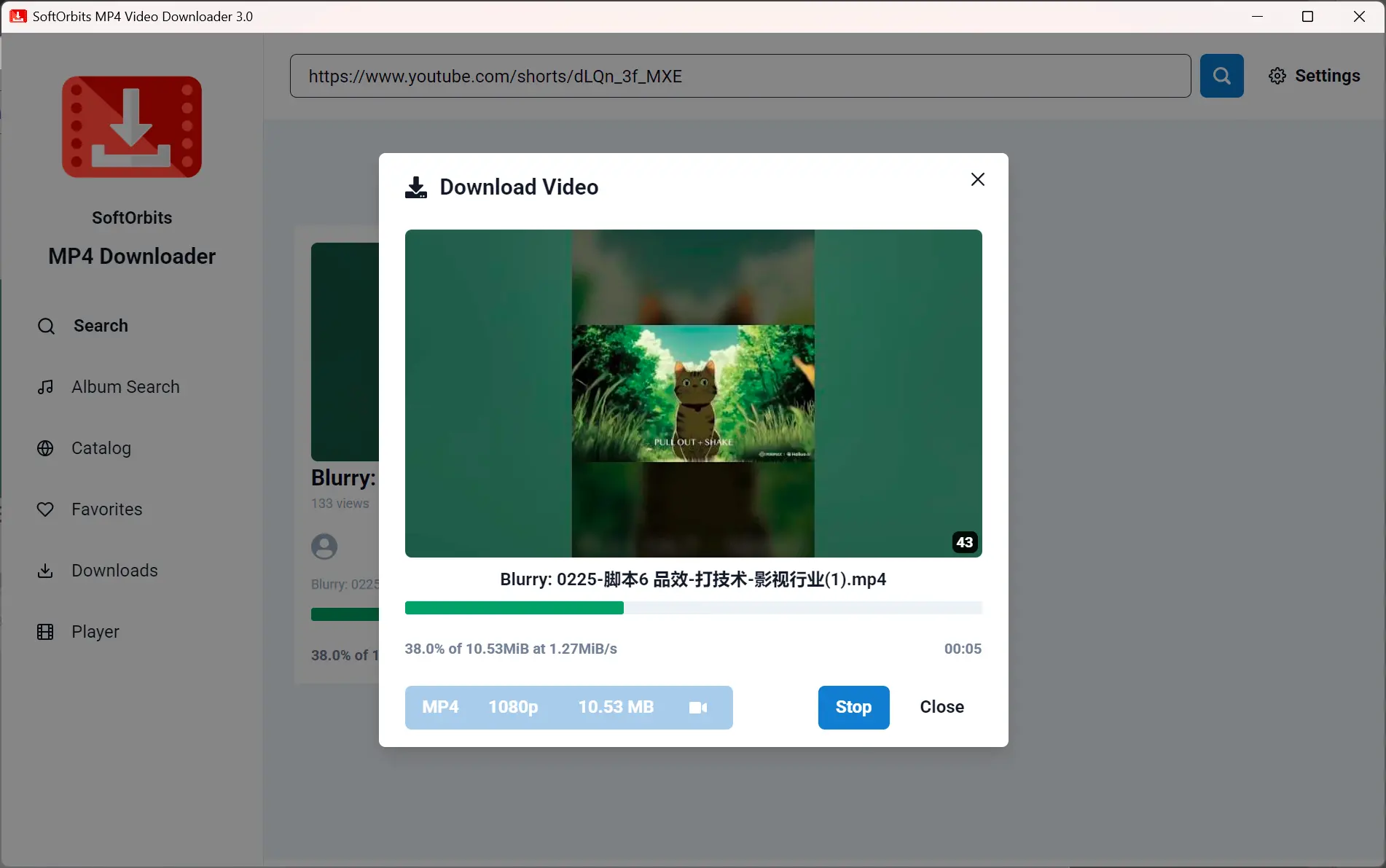This screenshot has height=868, width=1386.
Task: Click the SoftOrbits red download logo
Action: (132, 127)
